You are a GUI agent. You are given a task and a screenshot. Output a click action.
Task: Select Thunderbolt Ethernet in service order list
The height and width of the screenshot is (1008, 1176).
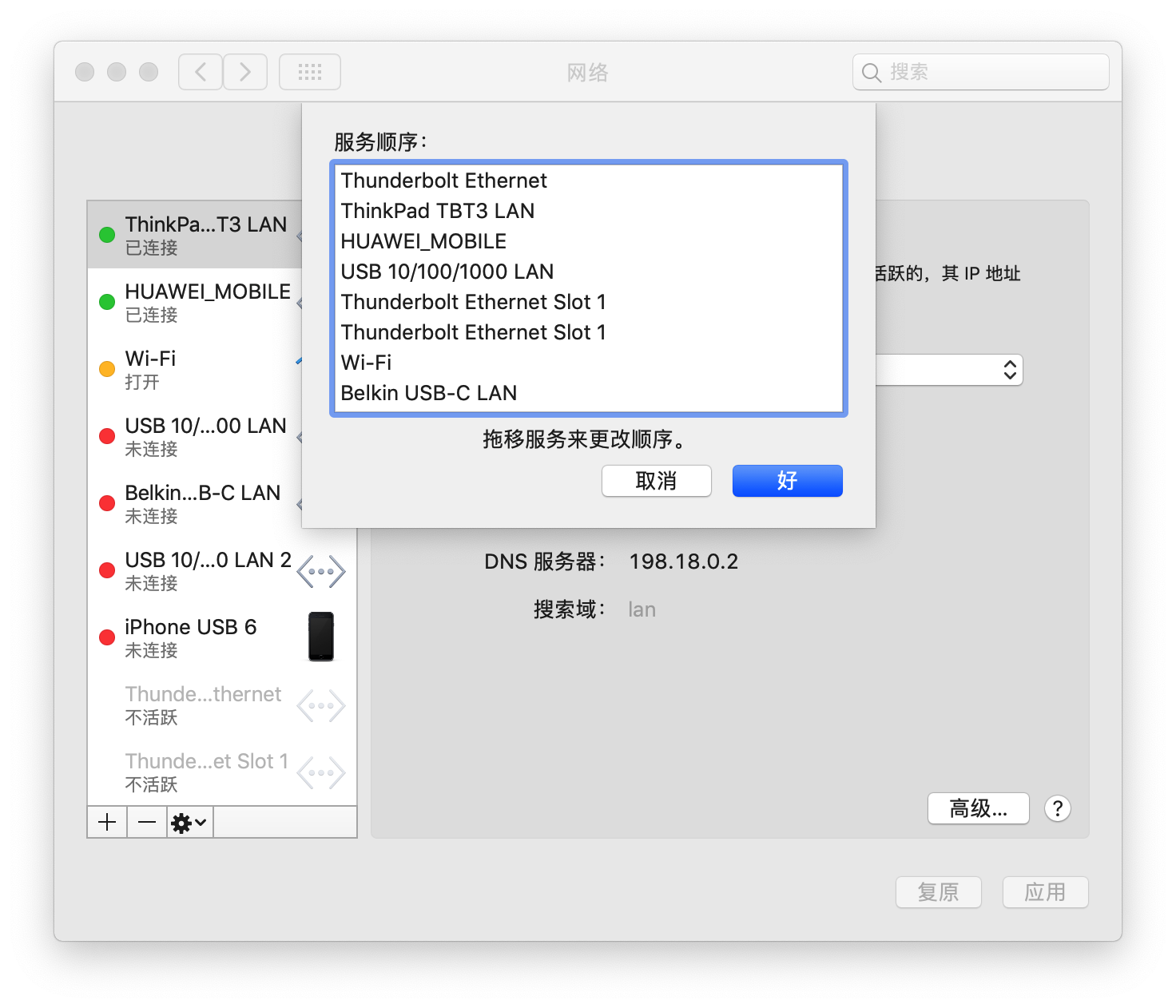point(589,181)
